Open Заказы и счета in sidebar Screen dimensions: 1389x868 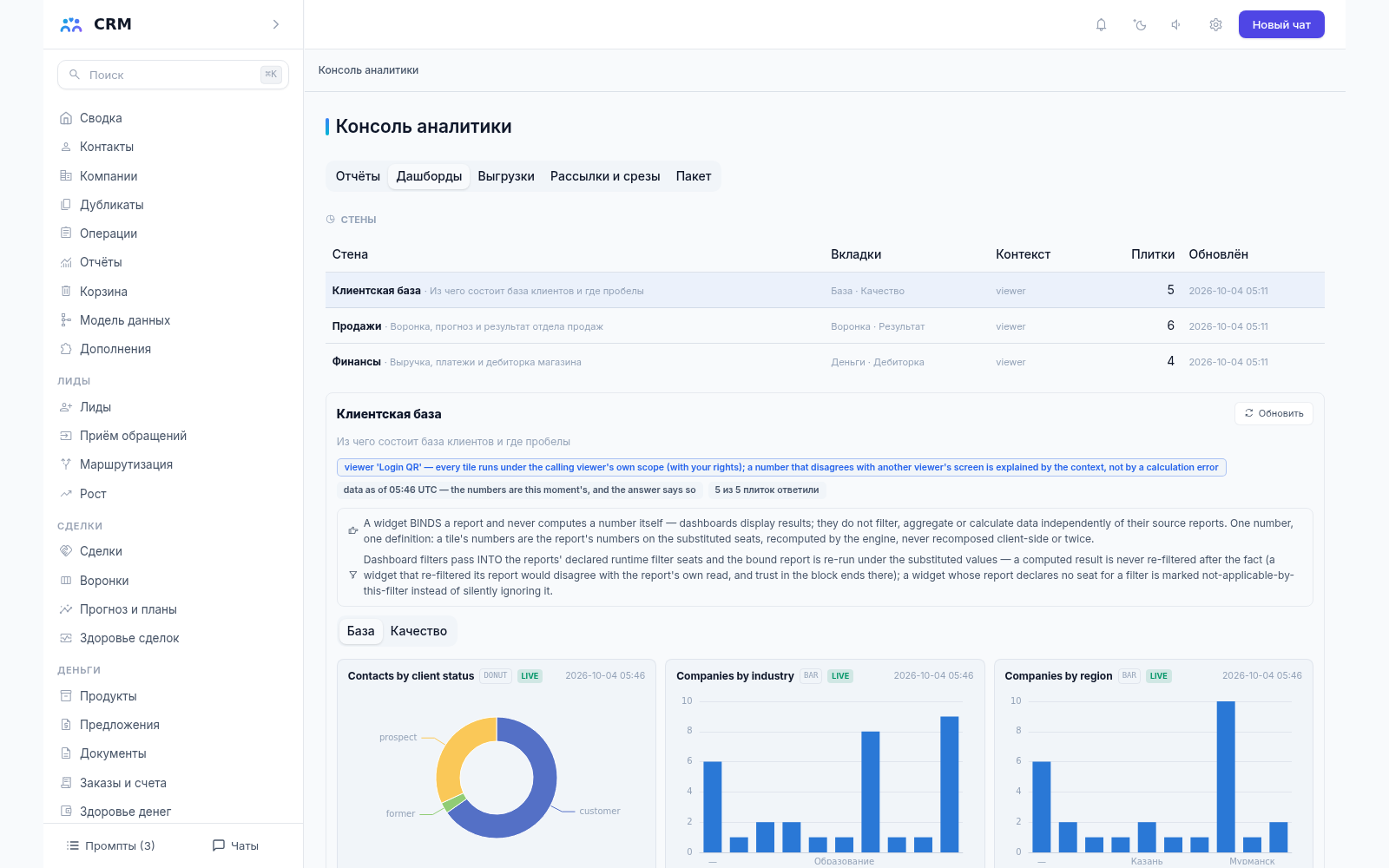tap(173, 783)
